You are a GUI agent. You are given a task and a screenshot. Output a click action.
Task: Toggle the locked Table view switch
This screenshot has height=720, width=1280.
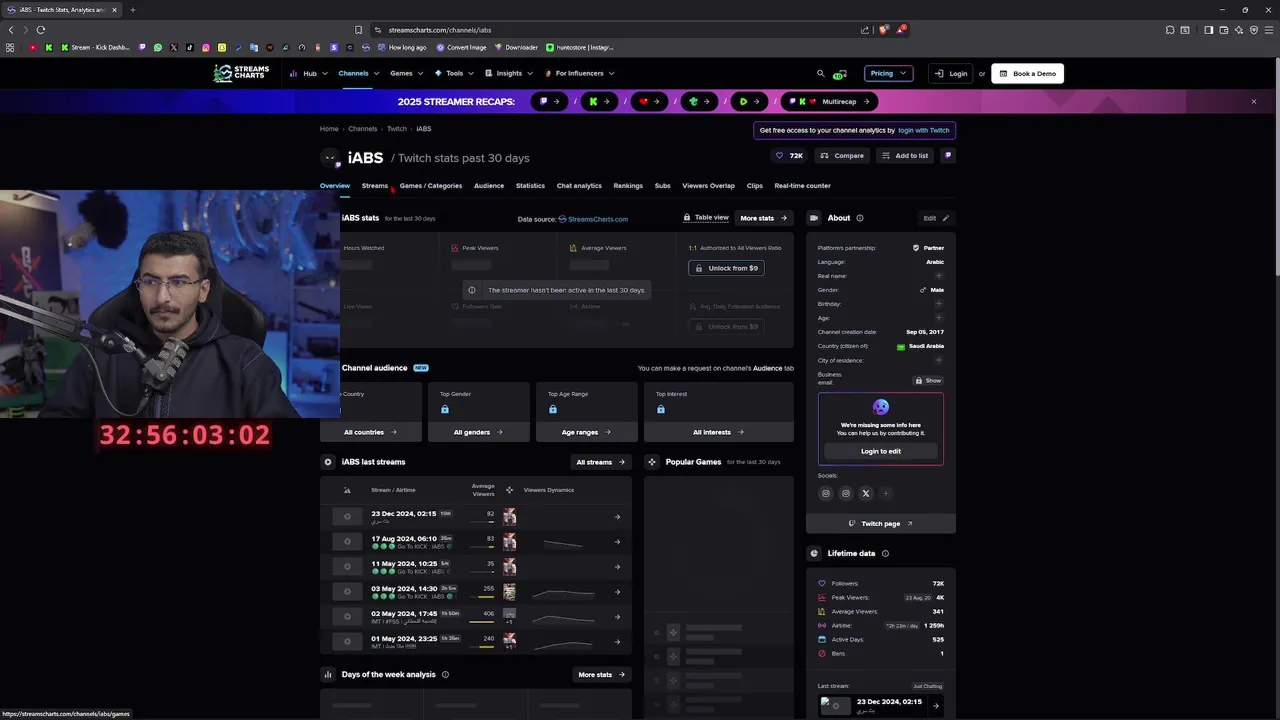(706, 218)
